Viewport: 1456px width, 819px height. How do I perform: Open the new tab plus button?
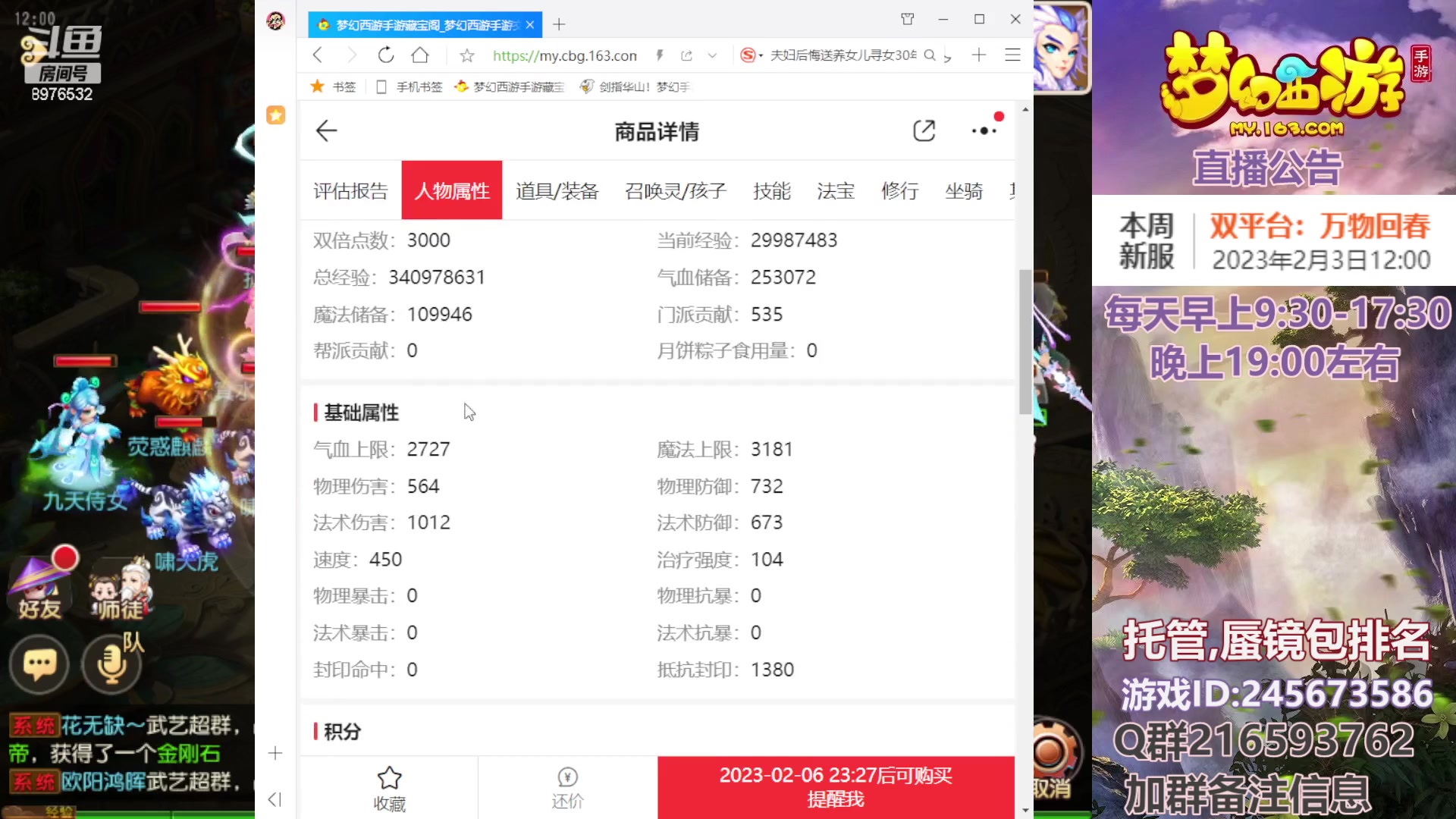(x=559, y=24)
